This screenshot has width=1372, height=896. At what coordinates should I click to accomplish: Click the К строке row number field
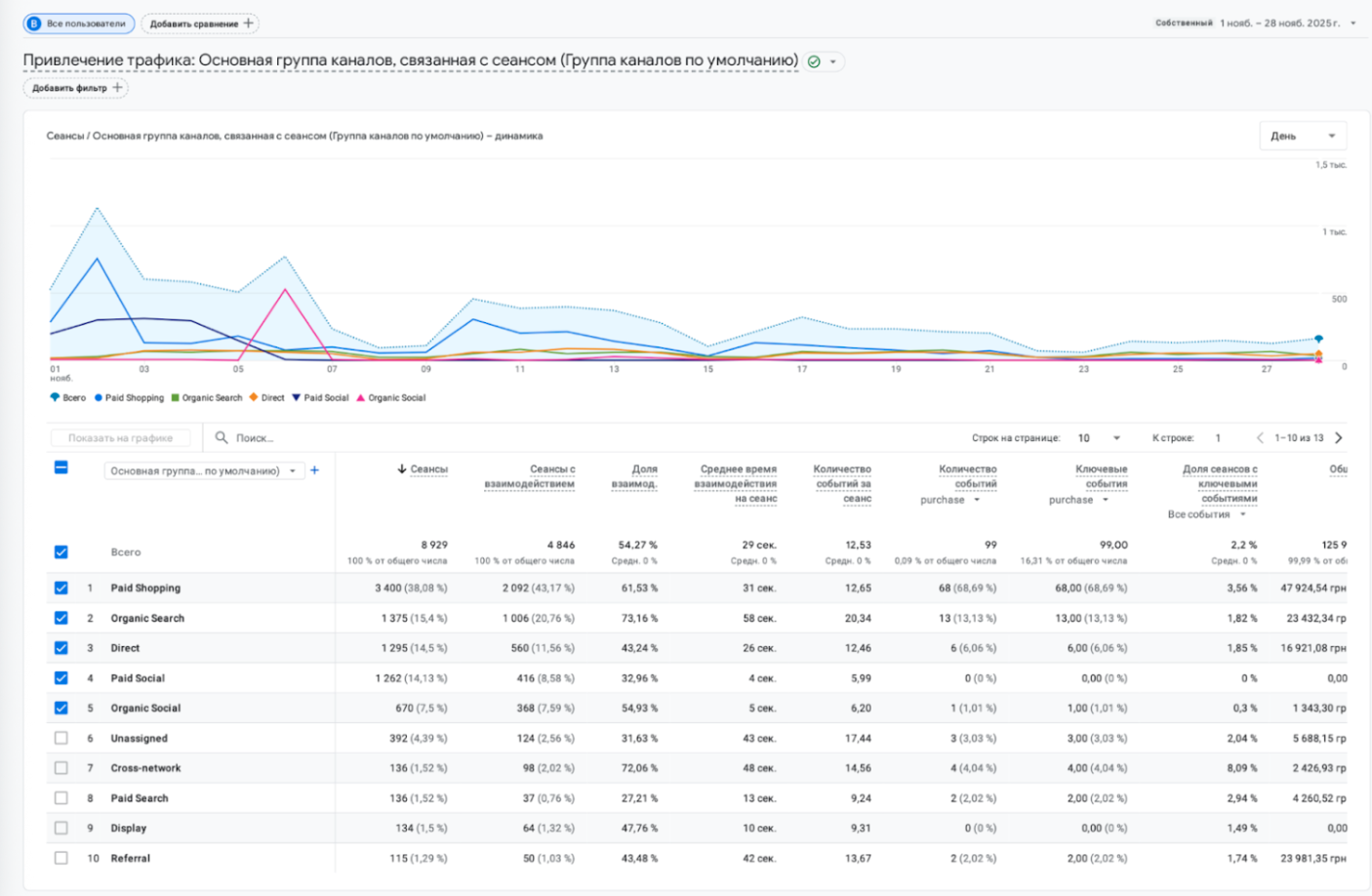point(1219,438)
